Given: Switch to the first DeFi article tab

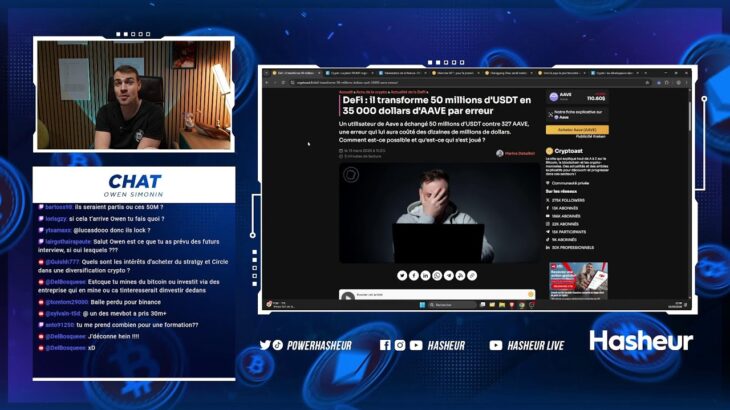Looking at the screenshot, I should point(292,73).
